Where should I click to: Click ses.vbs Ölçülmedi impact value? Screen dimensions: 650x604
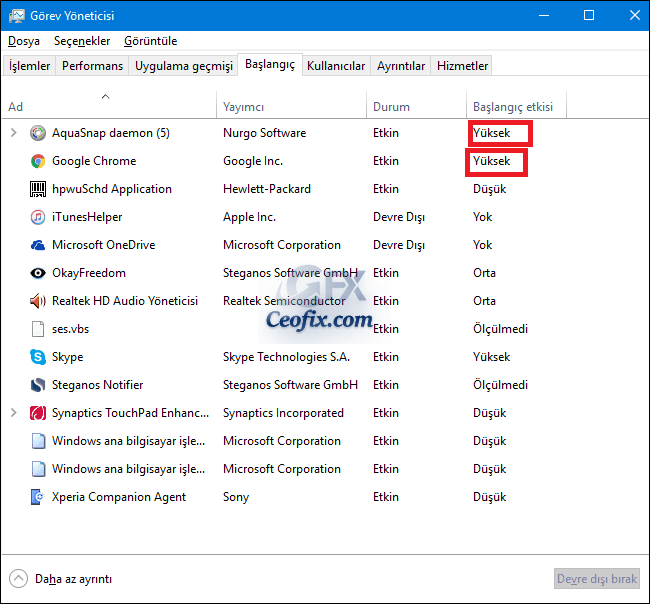click(x=500, y=329)
